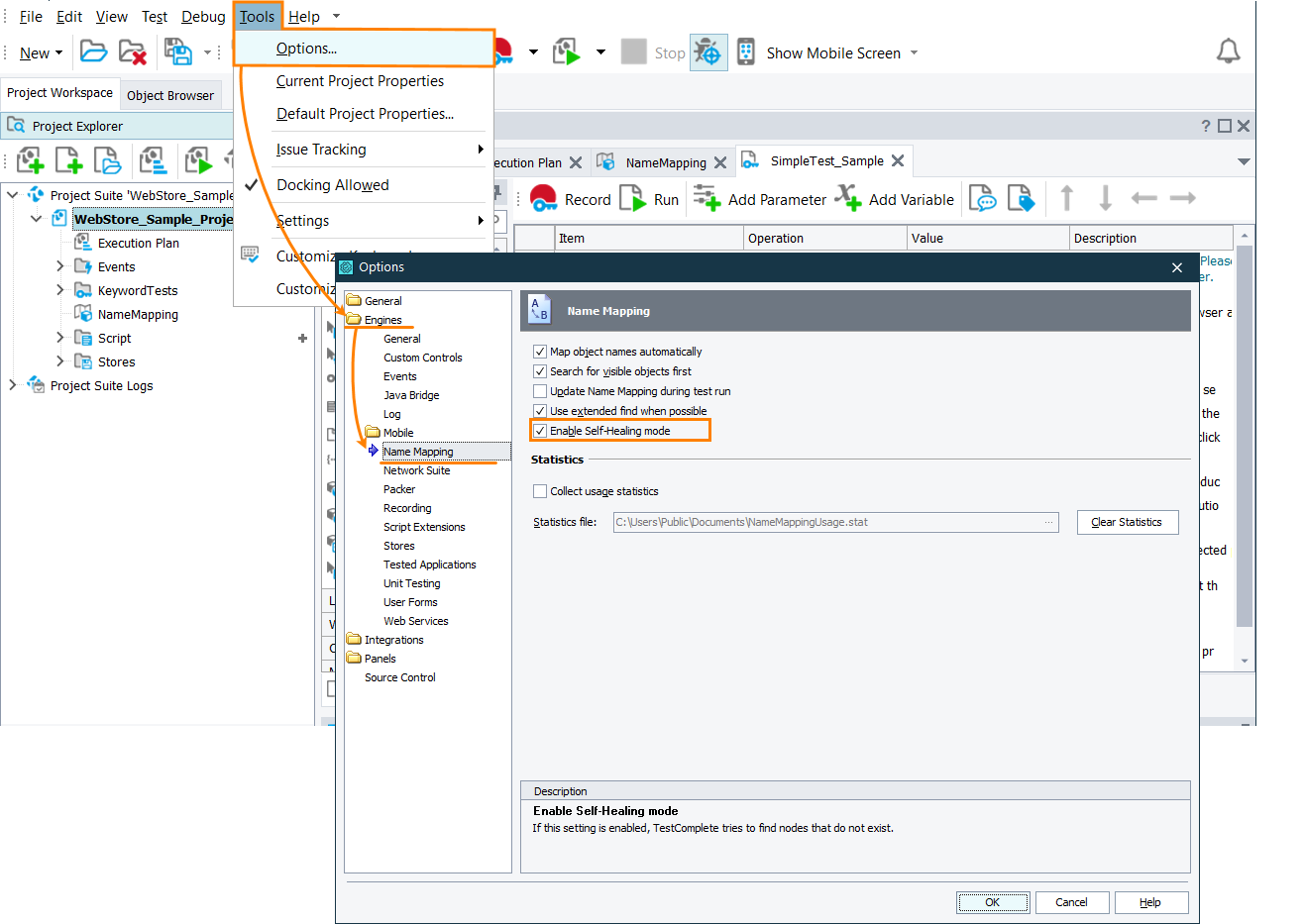Screen dimensions: 1304x924
Task: Click OK in Options dialog
Action: click(992, 902)
